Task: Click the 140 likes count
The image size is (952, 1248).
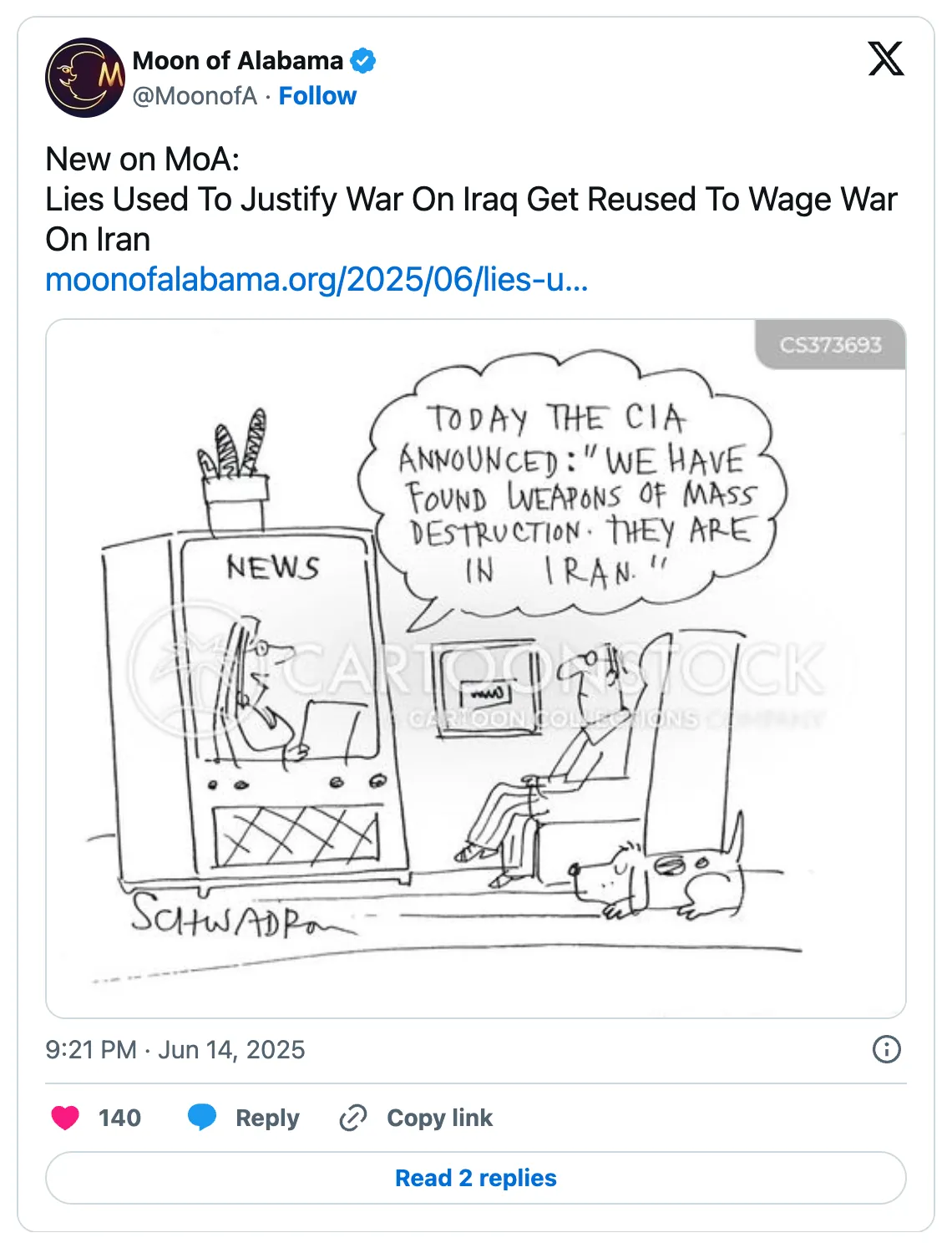Action: click(119, 1118)
